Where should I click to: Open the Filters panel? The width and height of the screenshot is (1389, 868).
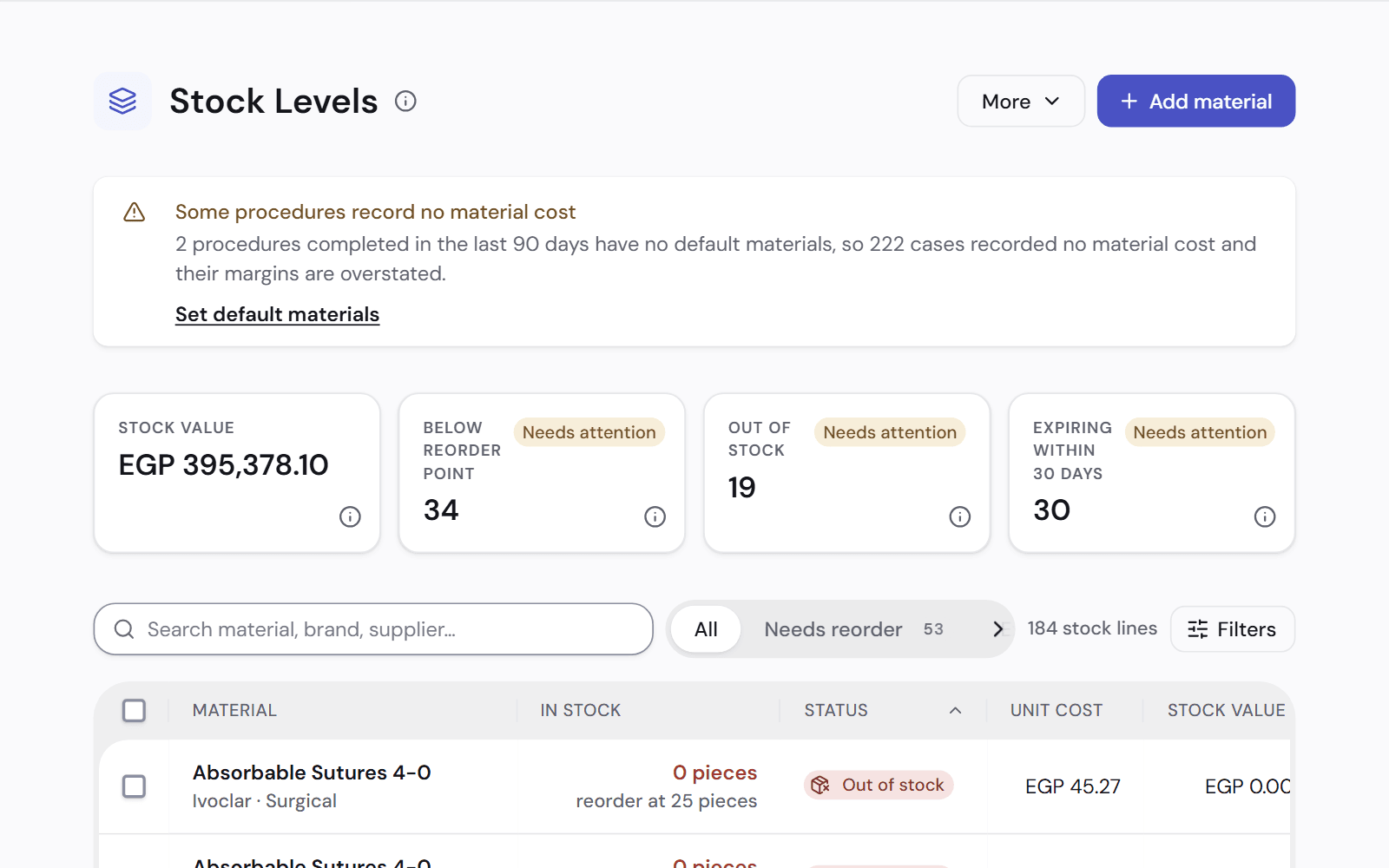click(x=1232, y=629)
